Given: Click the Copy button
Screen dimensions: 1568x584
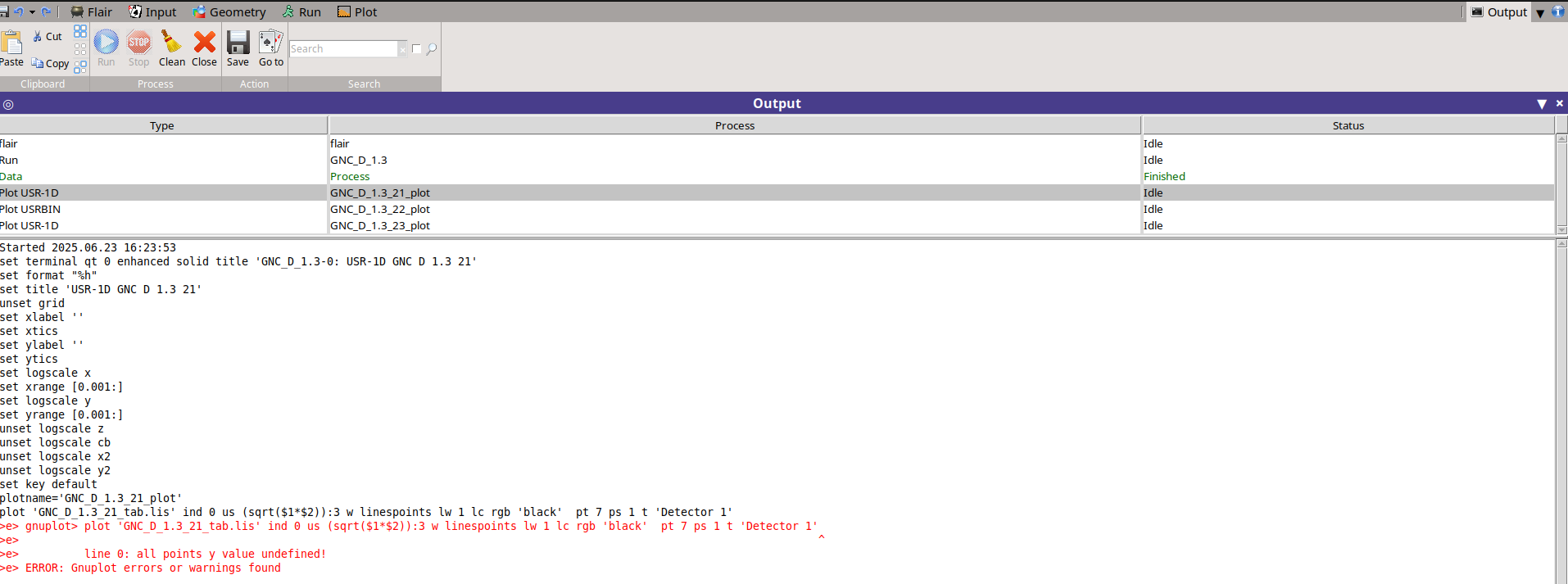Looking at the screenshot, I should (50, 63).
